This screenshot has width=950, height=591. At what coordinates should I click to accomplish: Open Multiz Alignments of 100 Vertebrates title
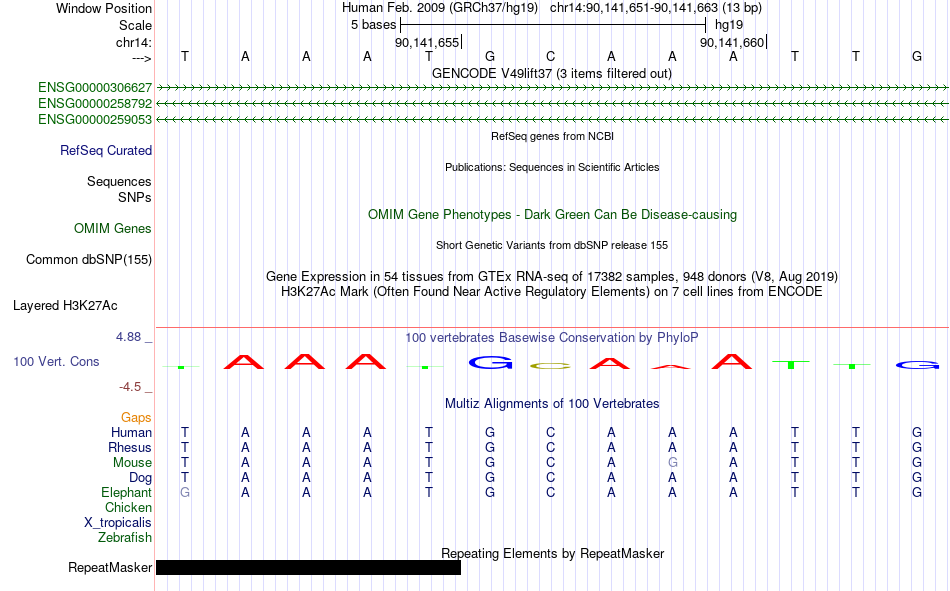552,404
